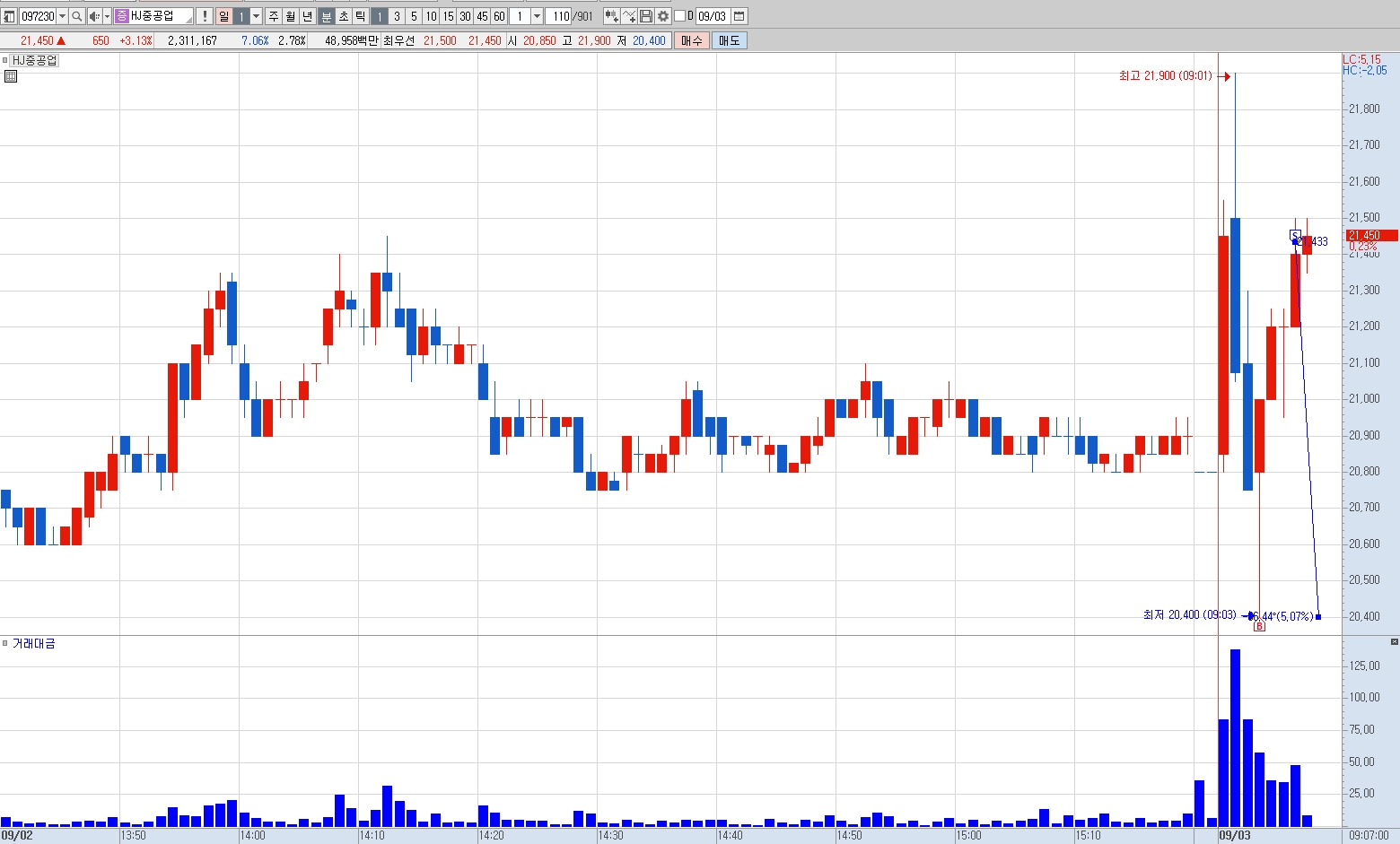Click the candlestick chart type icon
Screen dimensions: 1400x844
click(611, 16)
